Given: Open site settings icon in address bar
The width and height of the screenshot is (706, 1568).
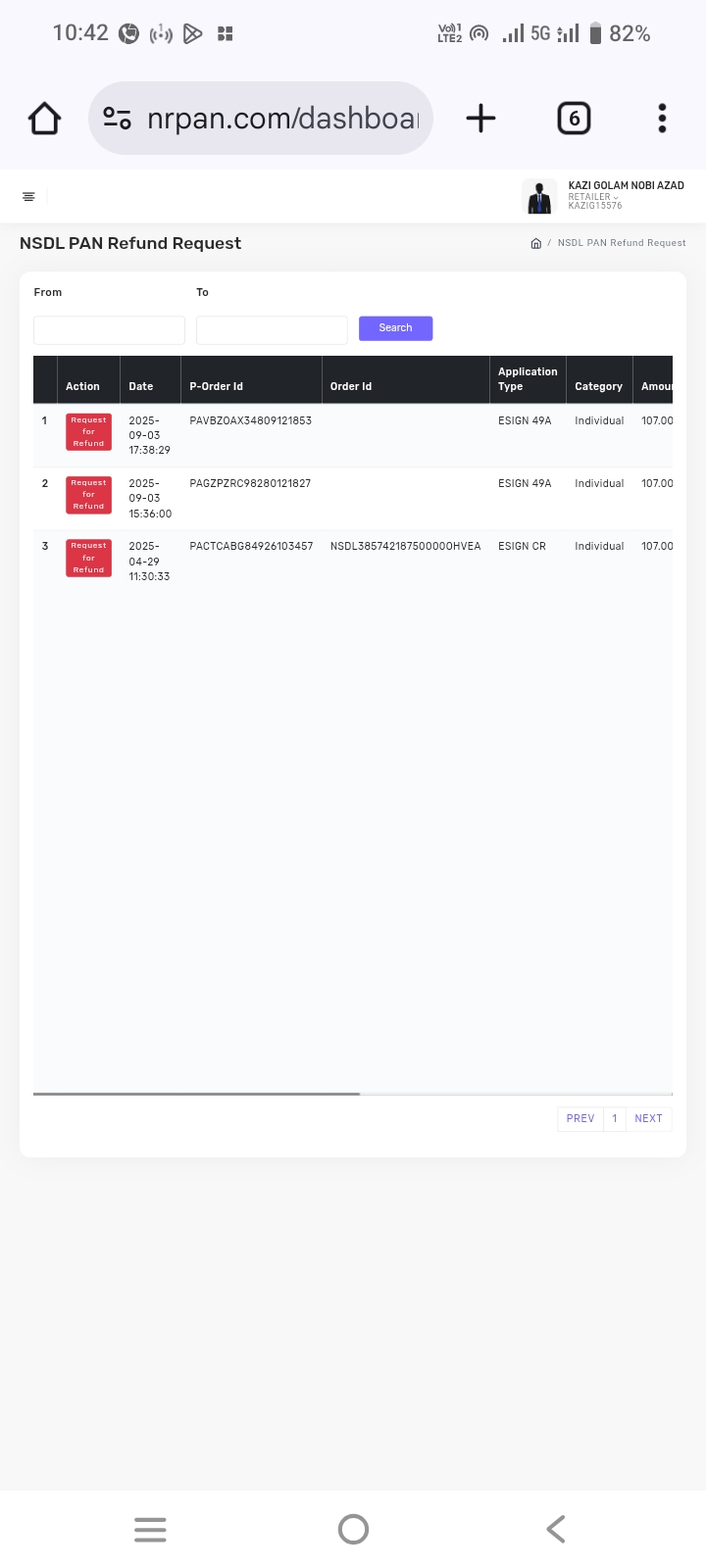Looking at the screenshot, I should 118,119.
